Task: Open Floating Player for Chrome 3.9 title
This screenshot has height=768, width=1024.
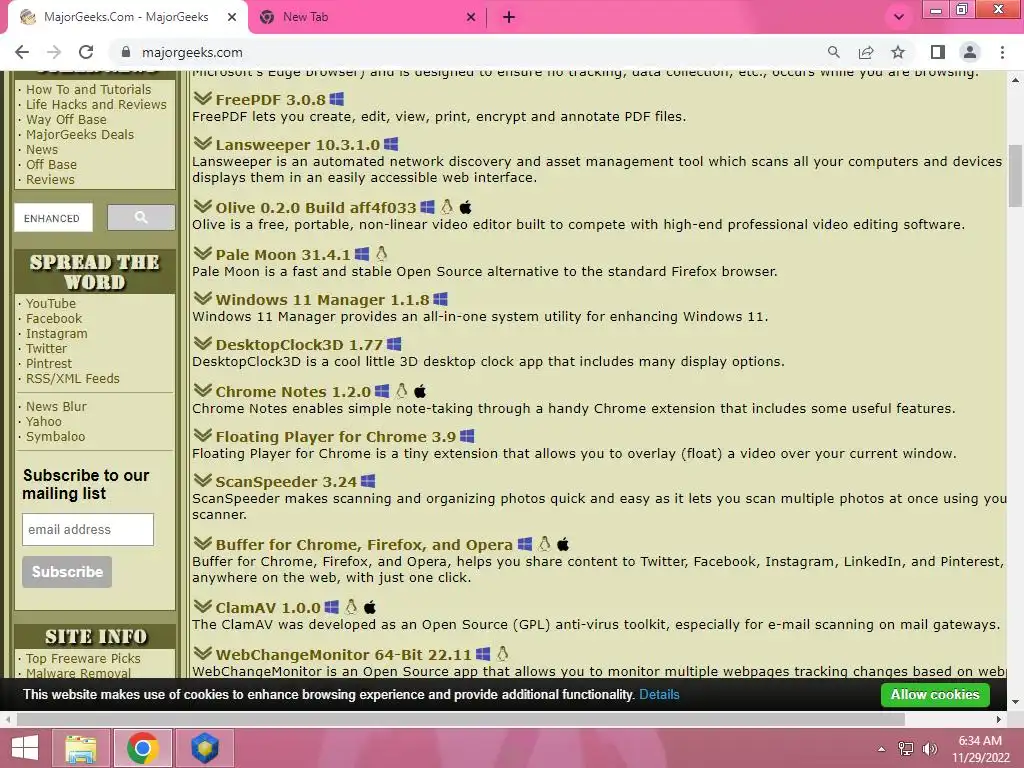Action: tap(336, 437)
